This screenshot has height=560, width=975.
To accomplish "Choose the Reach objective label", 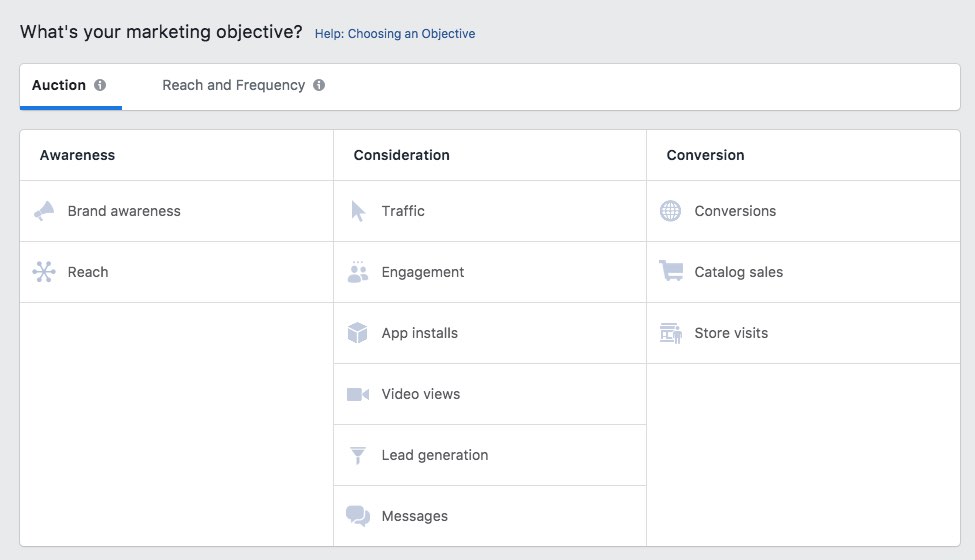I will click(88, 272).
